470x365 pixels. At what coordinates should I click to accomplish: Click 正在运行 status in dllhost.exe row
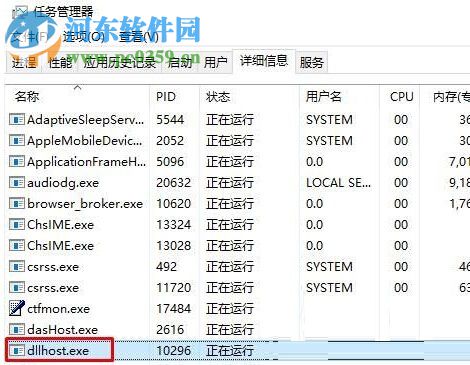click(x=230, y=351)
